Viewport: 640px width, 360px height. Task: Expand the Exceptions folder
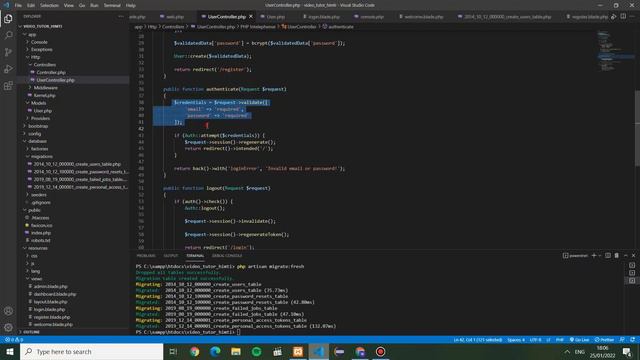[x=41, y=49]
